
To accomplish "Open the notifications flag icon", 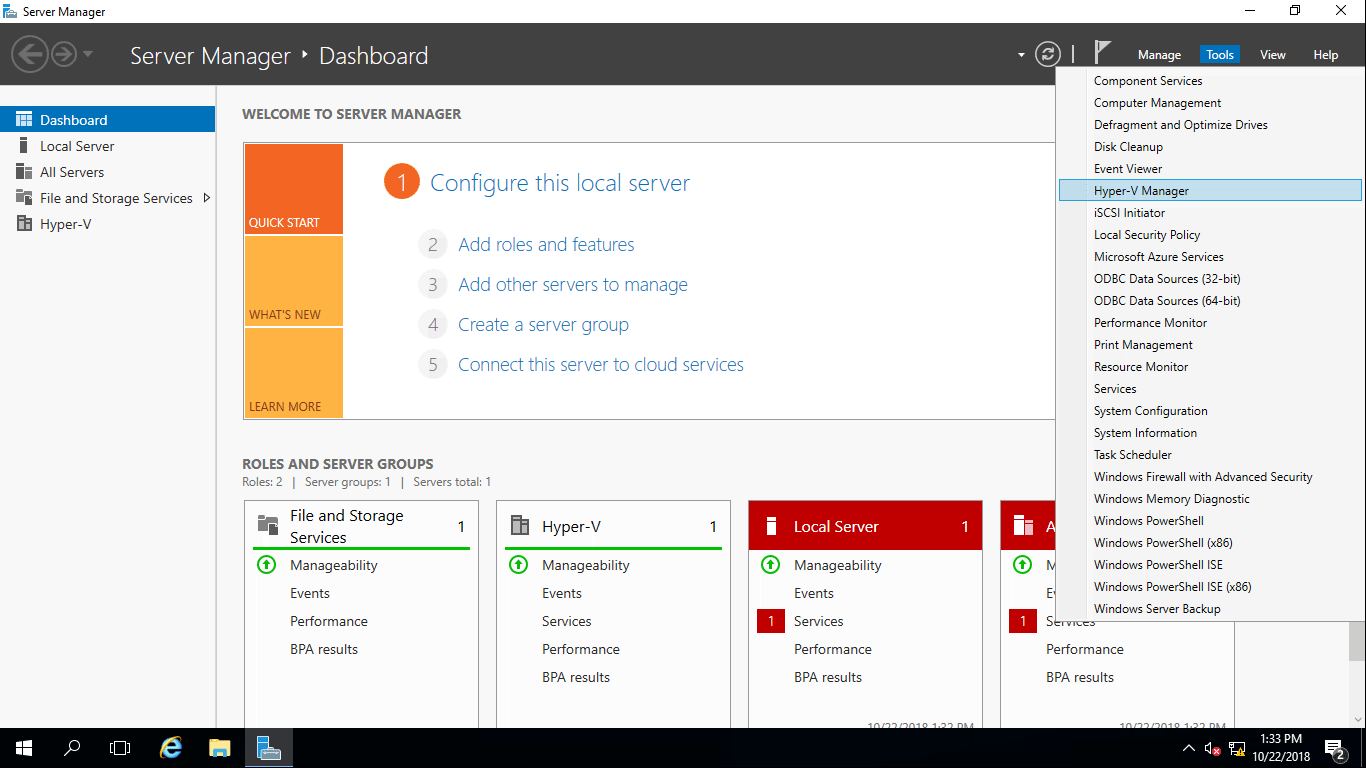I will [1102, 52].
